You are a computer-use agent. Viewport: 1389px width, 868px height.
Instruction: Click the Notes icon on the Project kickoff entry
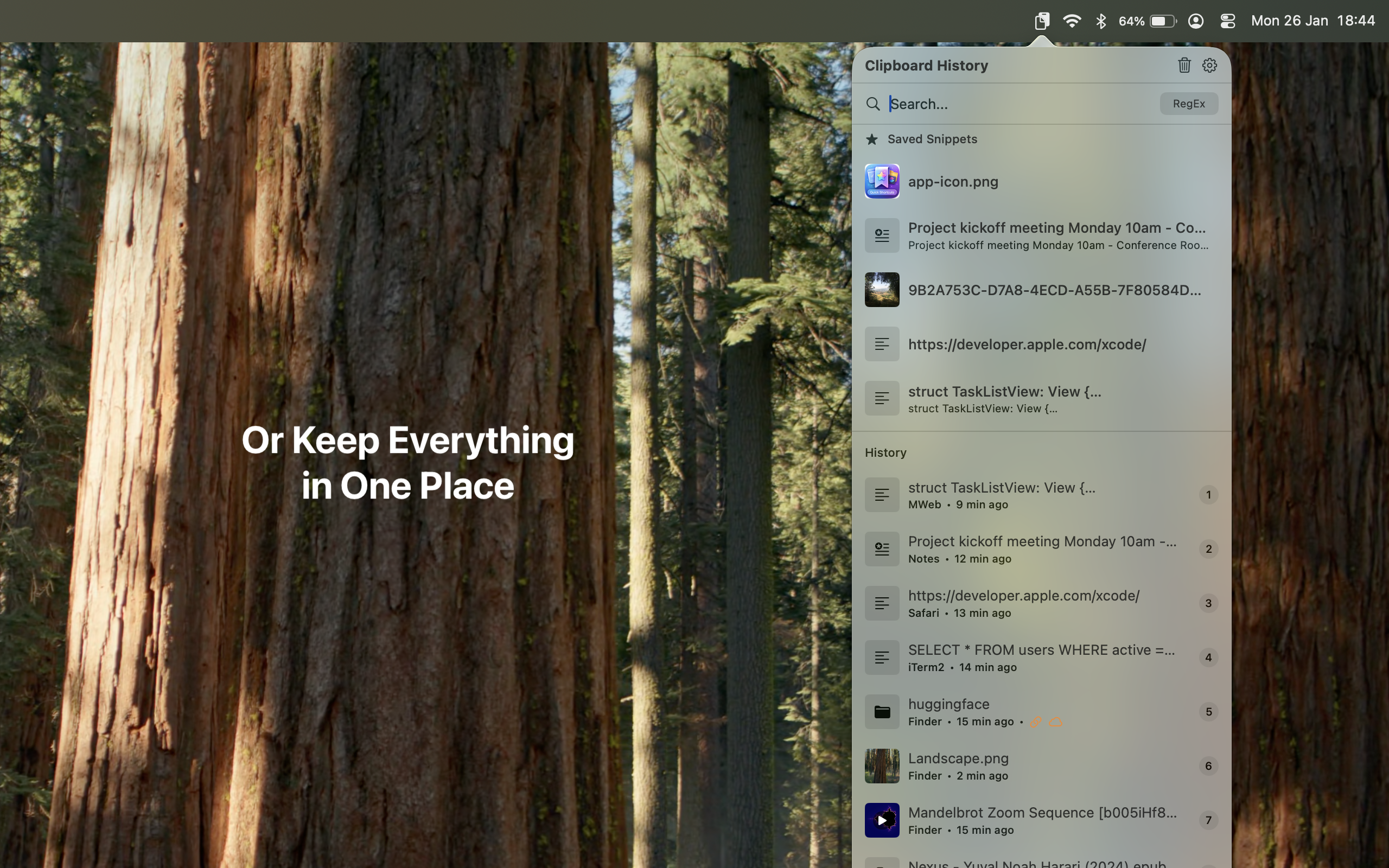click(881, 548)
